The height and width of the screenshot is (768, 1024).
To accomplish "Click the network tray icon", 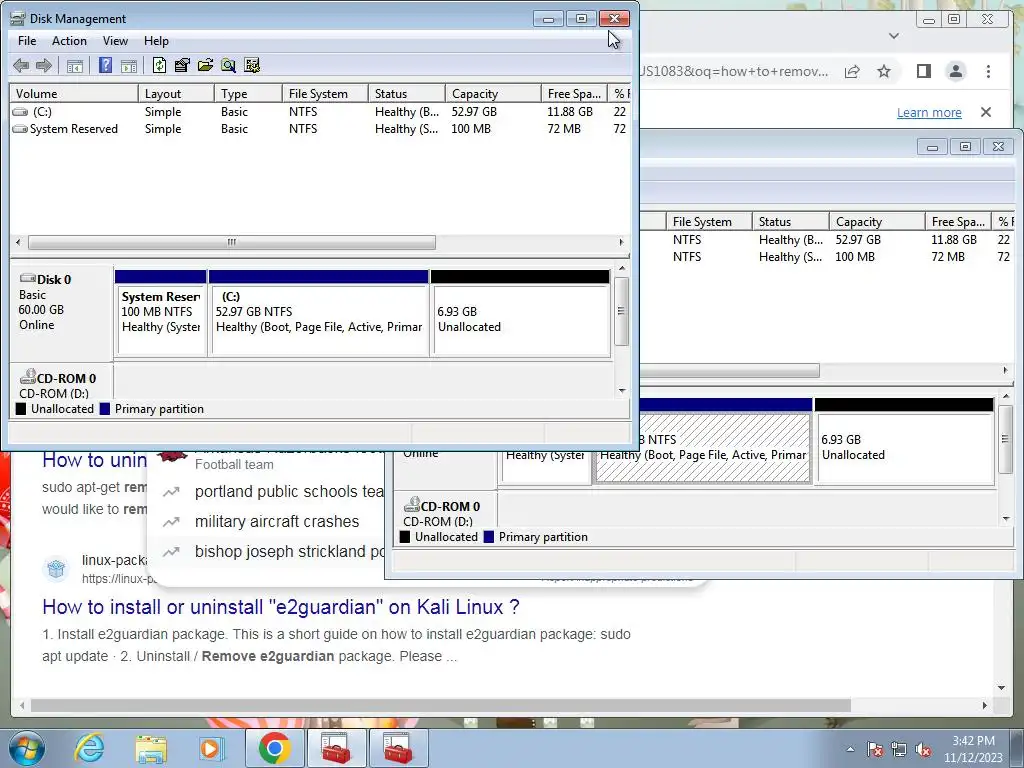I will coord(899,749).
